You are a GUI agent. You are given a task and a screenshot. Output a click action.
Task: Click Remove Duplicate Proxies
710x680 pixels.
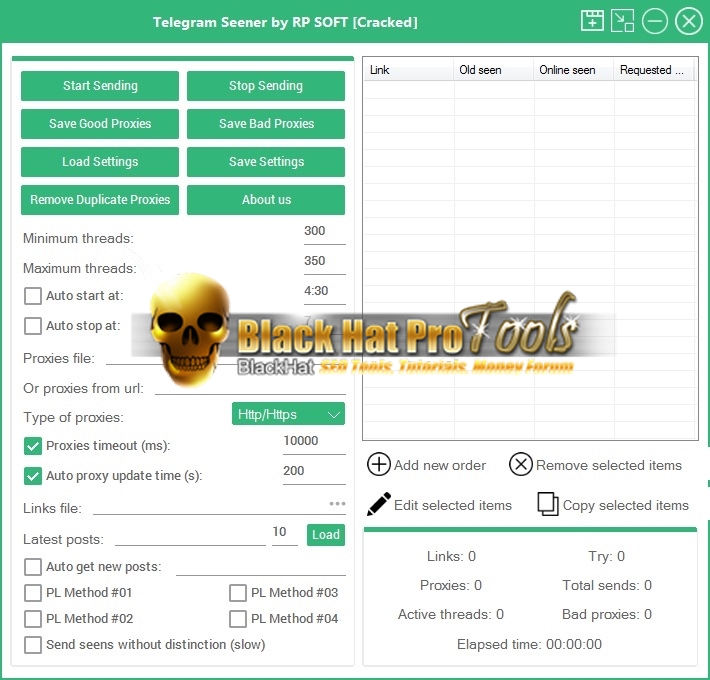(100, 200)
